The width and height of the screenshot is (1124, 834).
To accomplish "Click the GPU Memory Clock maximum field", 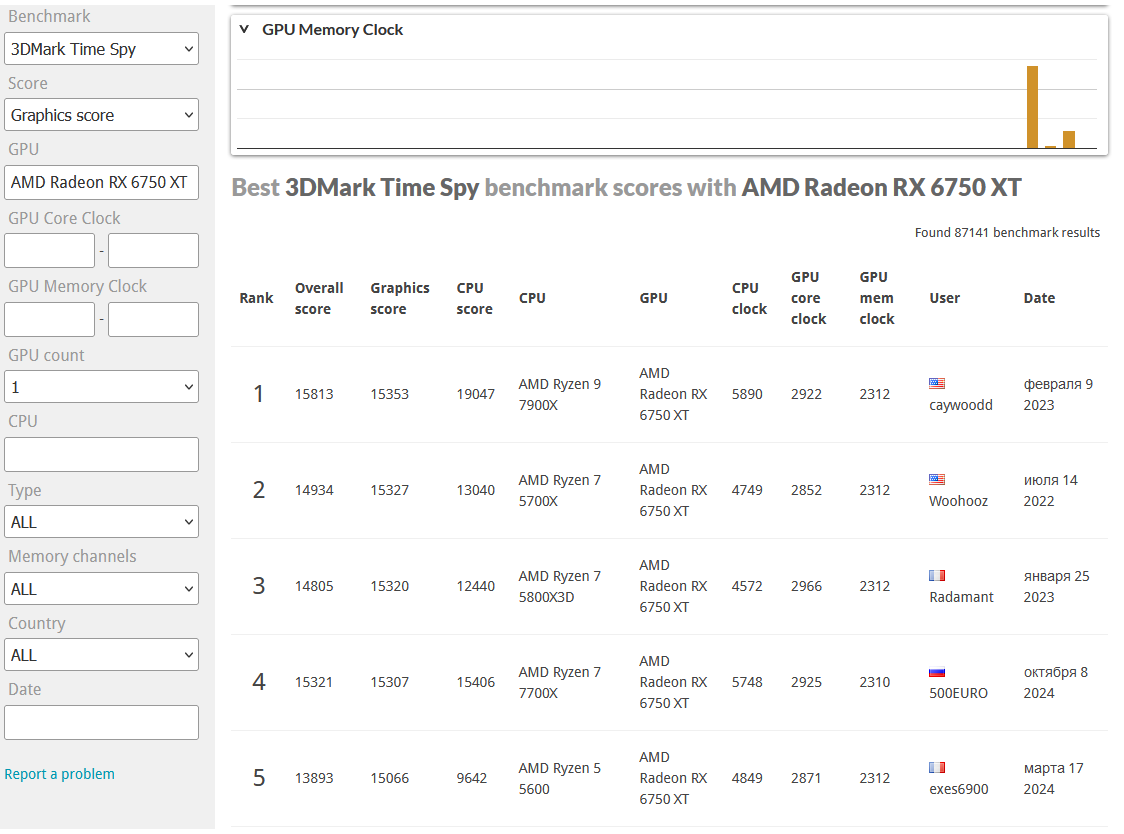I will 153,320.
